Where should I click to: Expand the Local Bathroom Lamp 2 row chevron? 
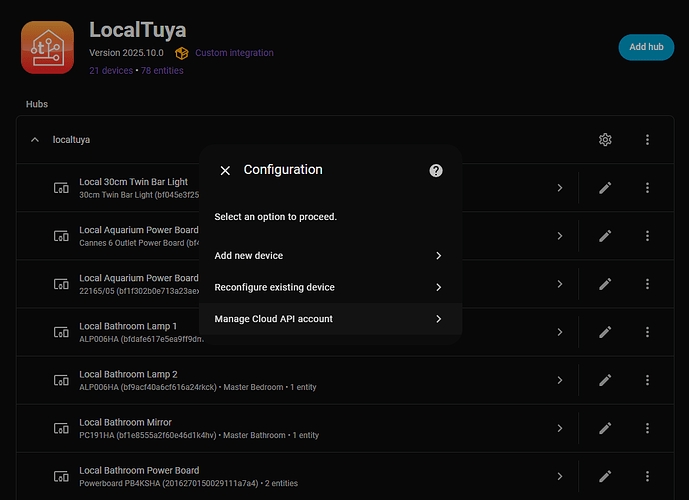560,380
